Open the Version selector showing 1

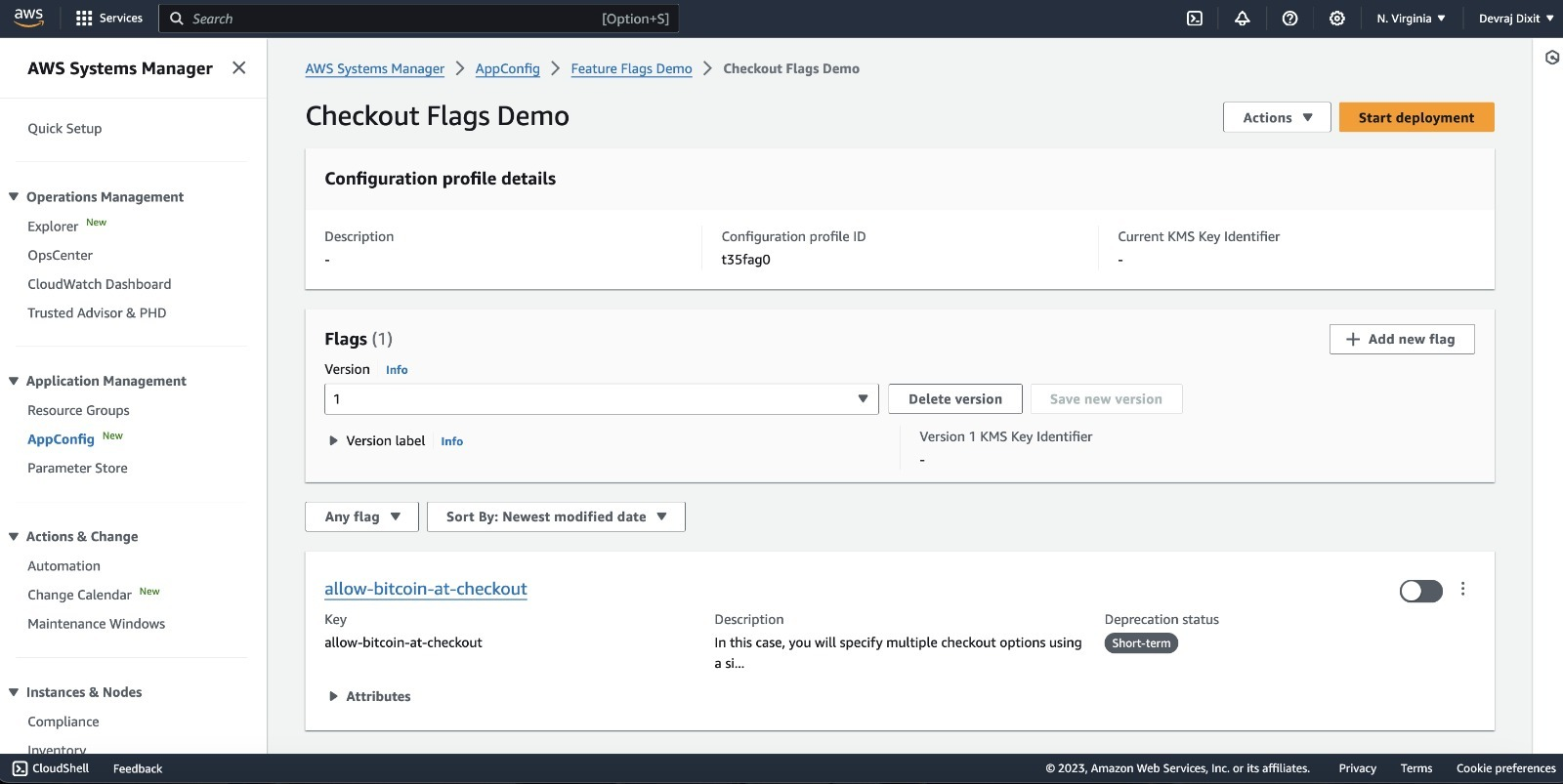click(601, 398)
